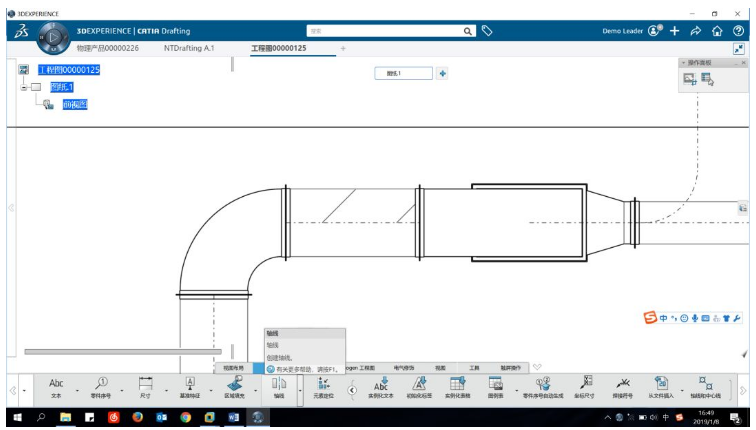Viewport: 756px width, 430px height.
Task: Activate the 尺寸 dimension tool
Action: click(145, 388)
